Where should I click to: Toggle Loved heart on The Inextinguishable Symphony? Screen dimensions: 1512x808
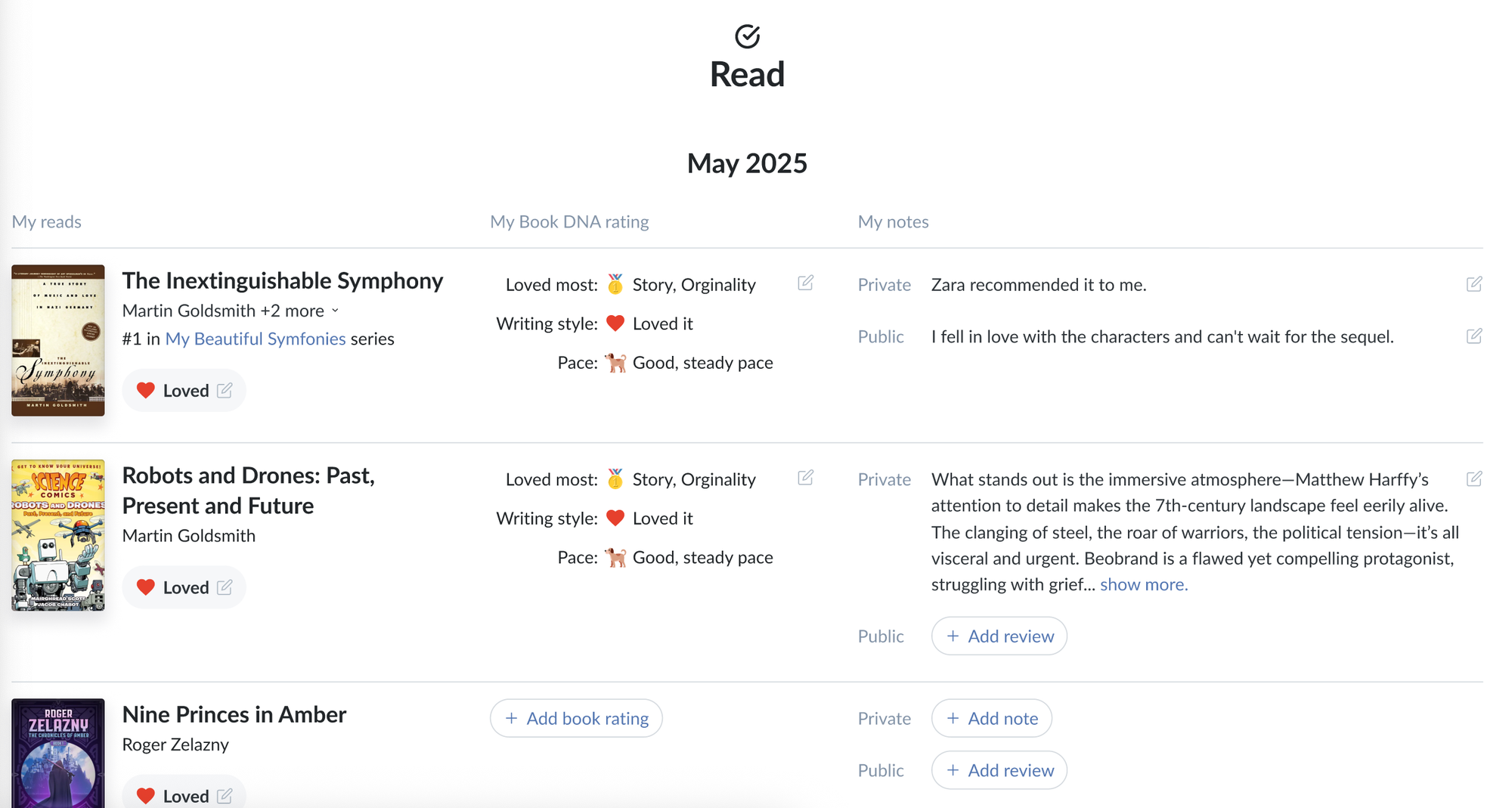[x=146, y=390]
